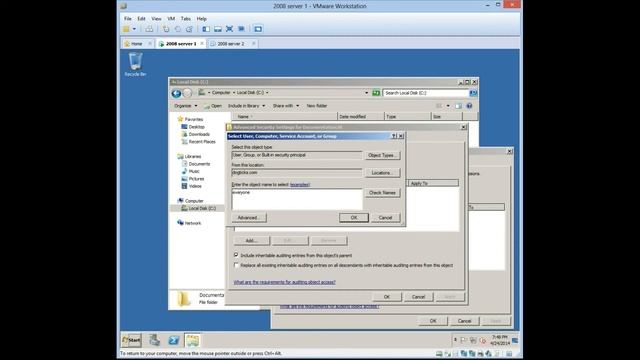Click the yellow power icon in VMware toolbar
The image size is (640, 360).
127,29
